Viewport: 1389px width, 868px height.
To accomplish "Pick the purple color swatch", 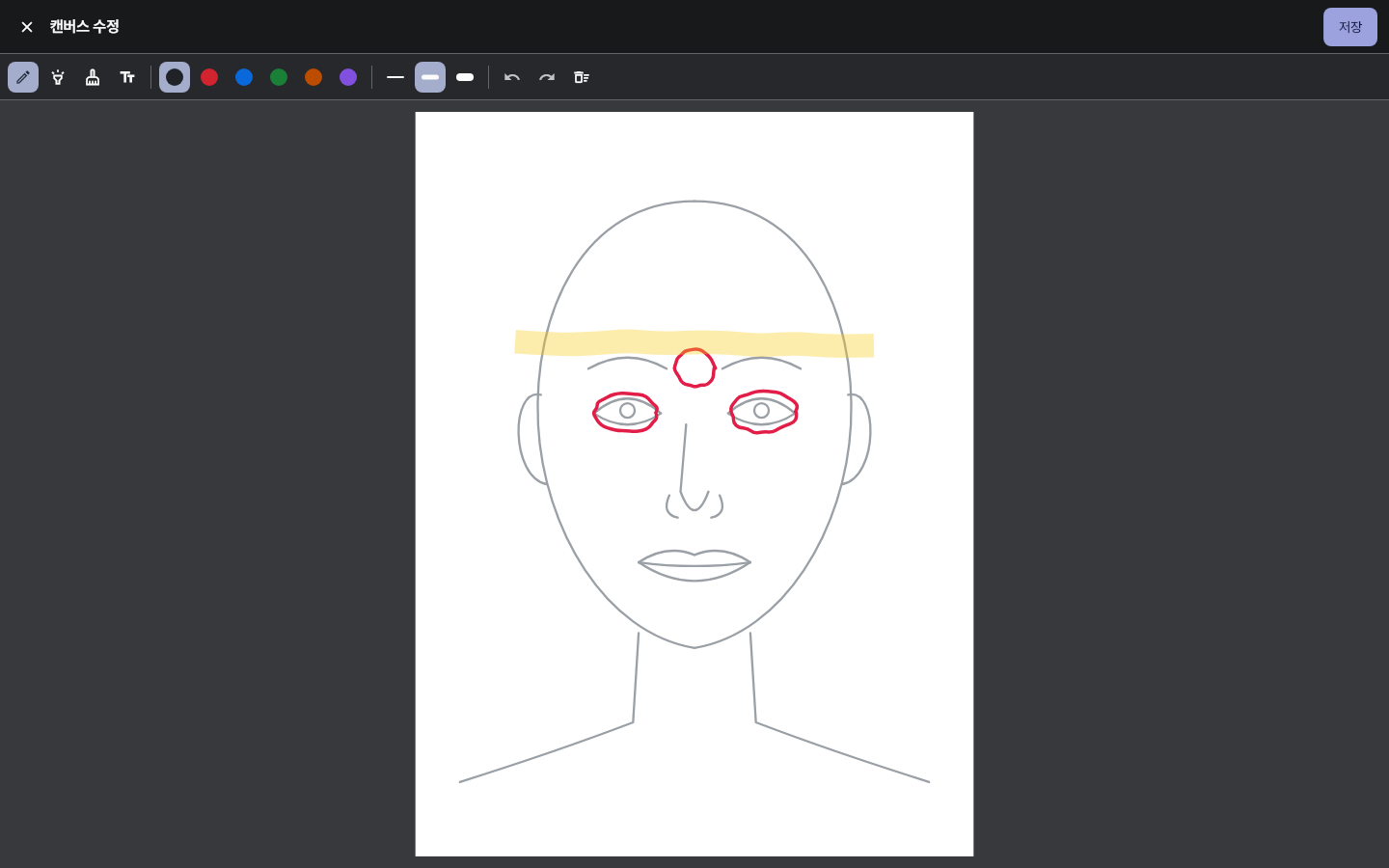I will (x=348, y=77).
